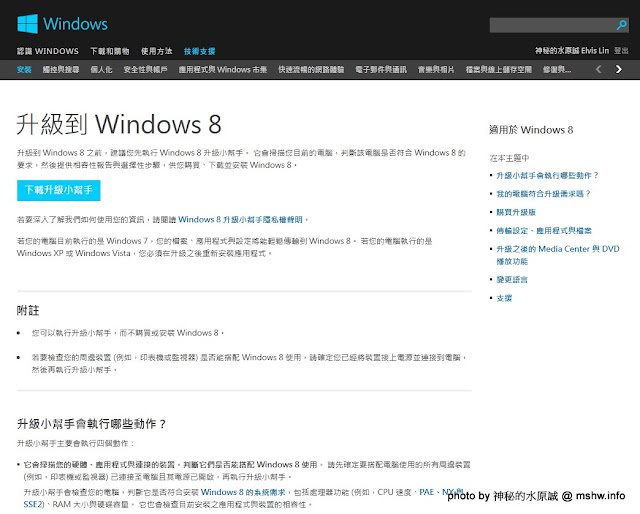Open the 快速流暢的網路體驗 tab
The image size is (640, 514).
[x=311, y=69]
